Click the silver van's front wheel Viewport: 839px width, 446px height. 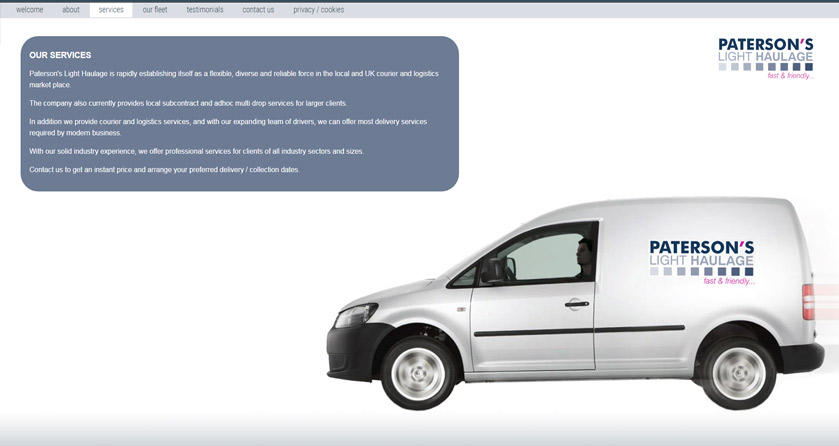click(418, 373)
